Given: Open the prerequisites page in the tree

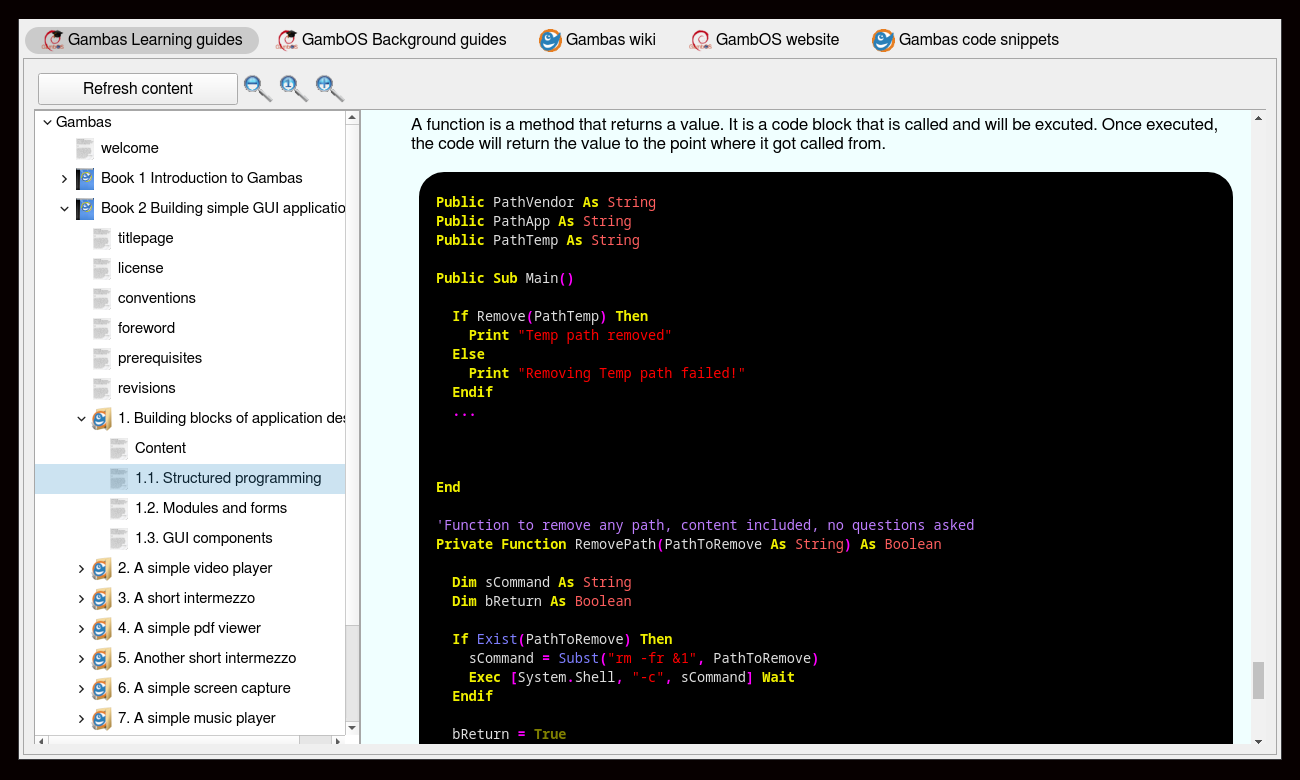Looking at the screenshot, I should (159, 358).
